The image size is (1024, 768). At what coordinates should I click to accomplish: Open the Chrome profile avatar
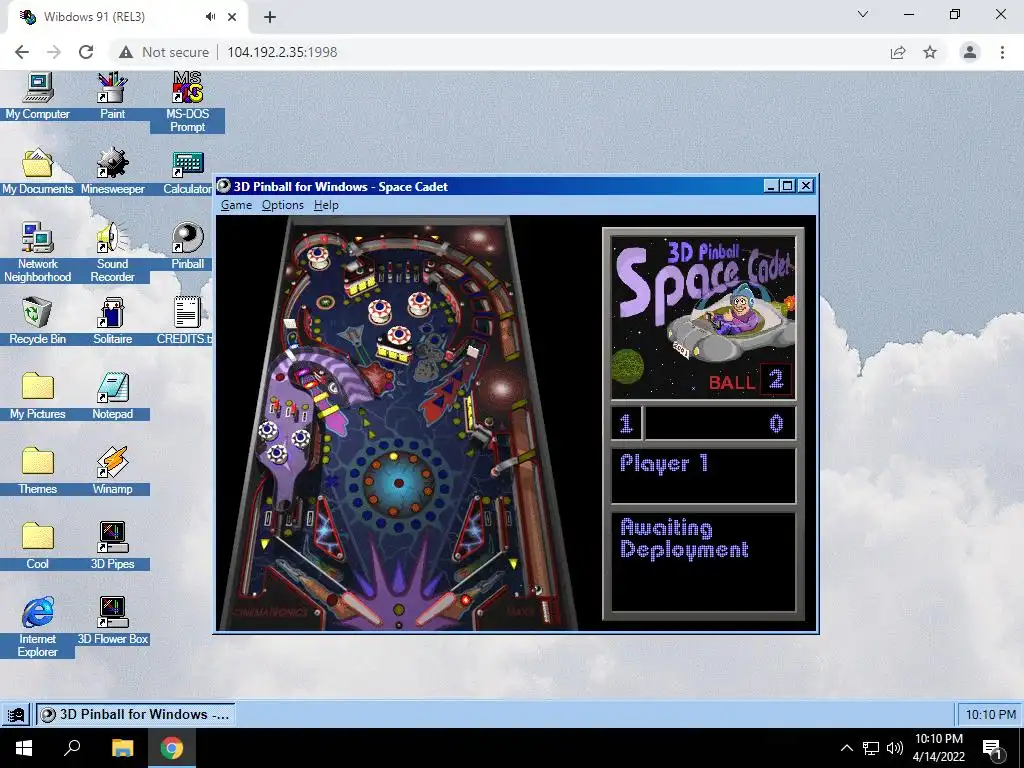(x=970, y=52)
